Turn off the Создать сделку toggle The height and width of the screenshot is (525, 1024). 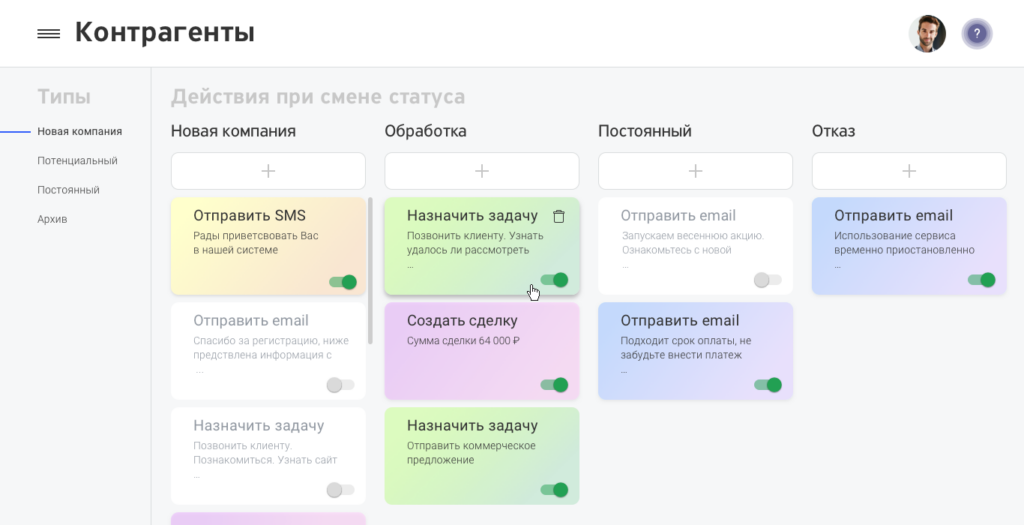pos(554,385)
